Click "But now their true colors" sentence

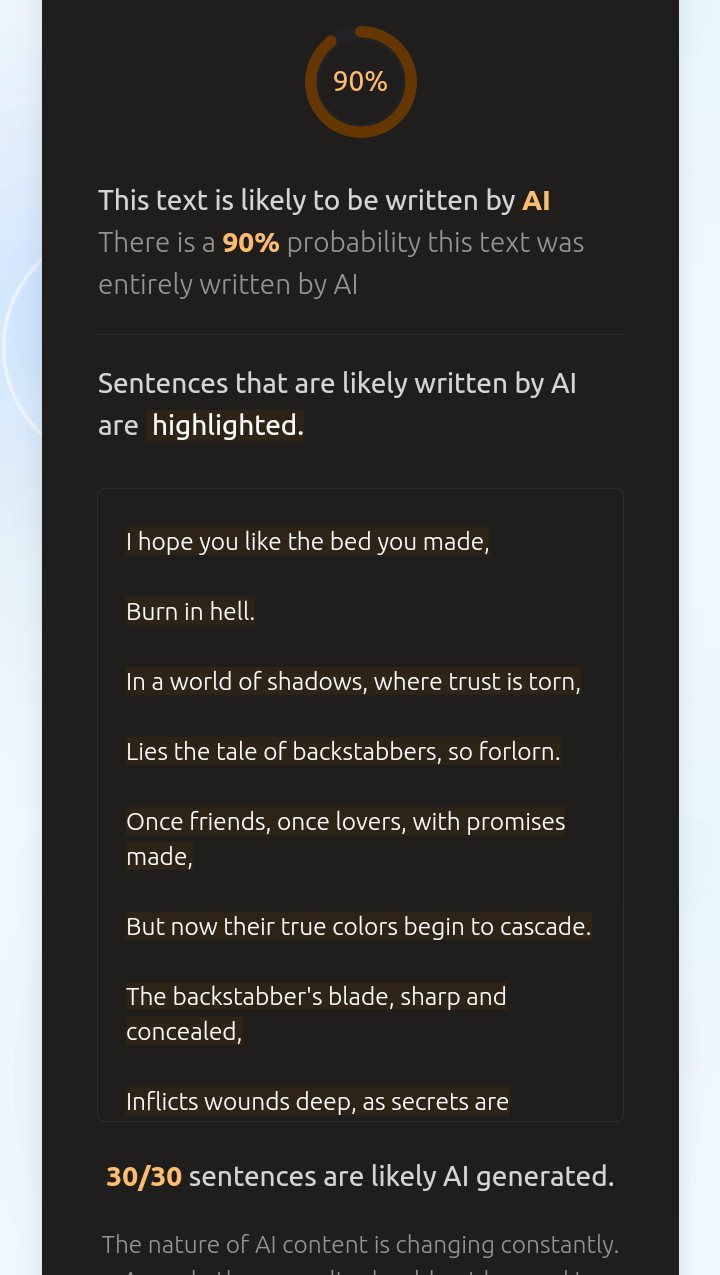point(359,926)
